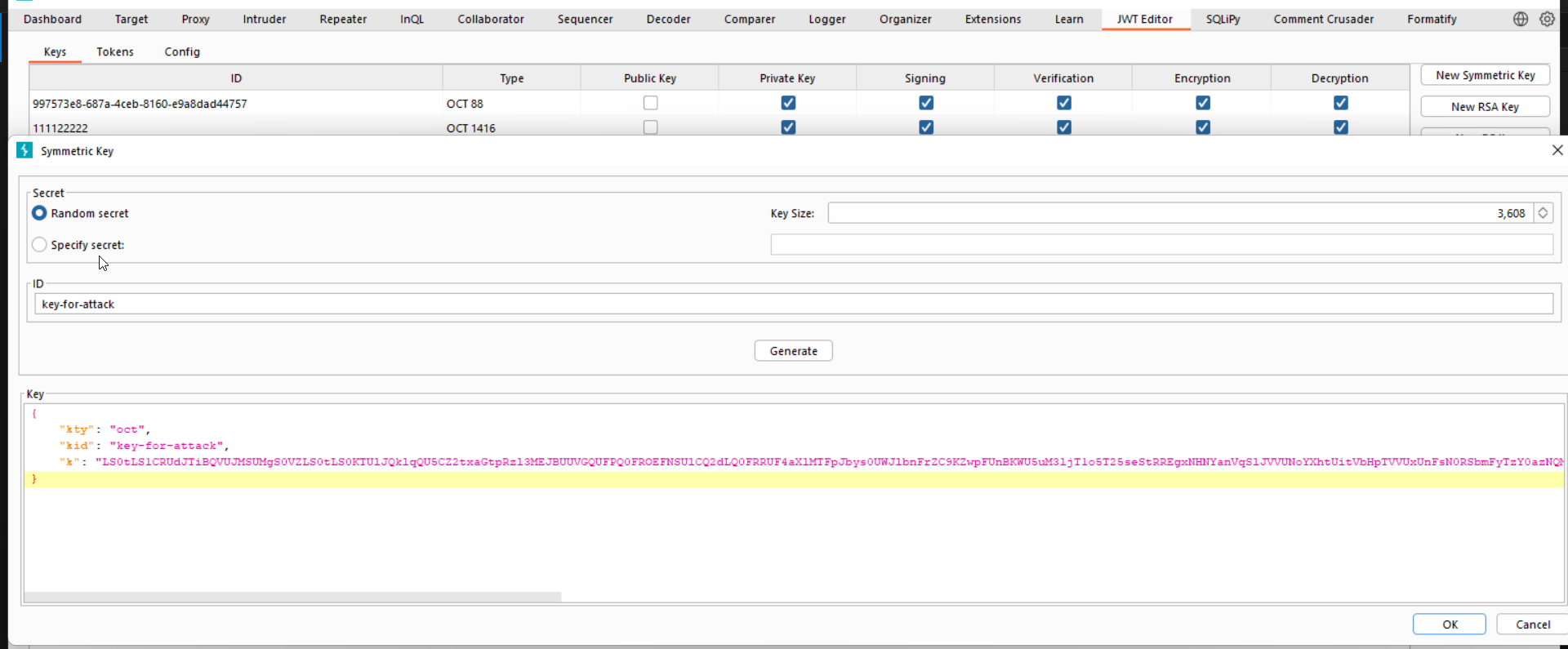This screenshot has height=649, width=1568.
Task: Click the Symmetric Key dialog lightning icon
Action: [24, 150]
